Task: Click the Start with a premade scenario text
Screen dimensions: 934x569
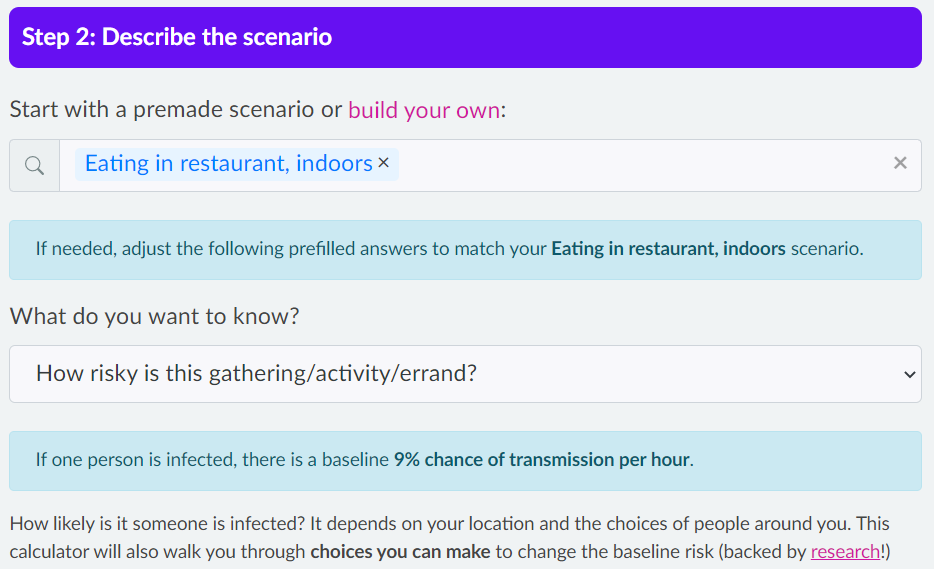Action: coord(176,110)
